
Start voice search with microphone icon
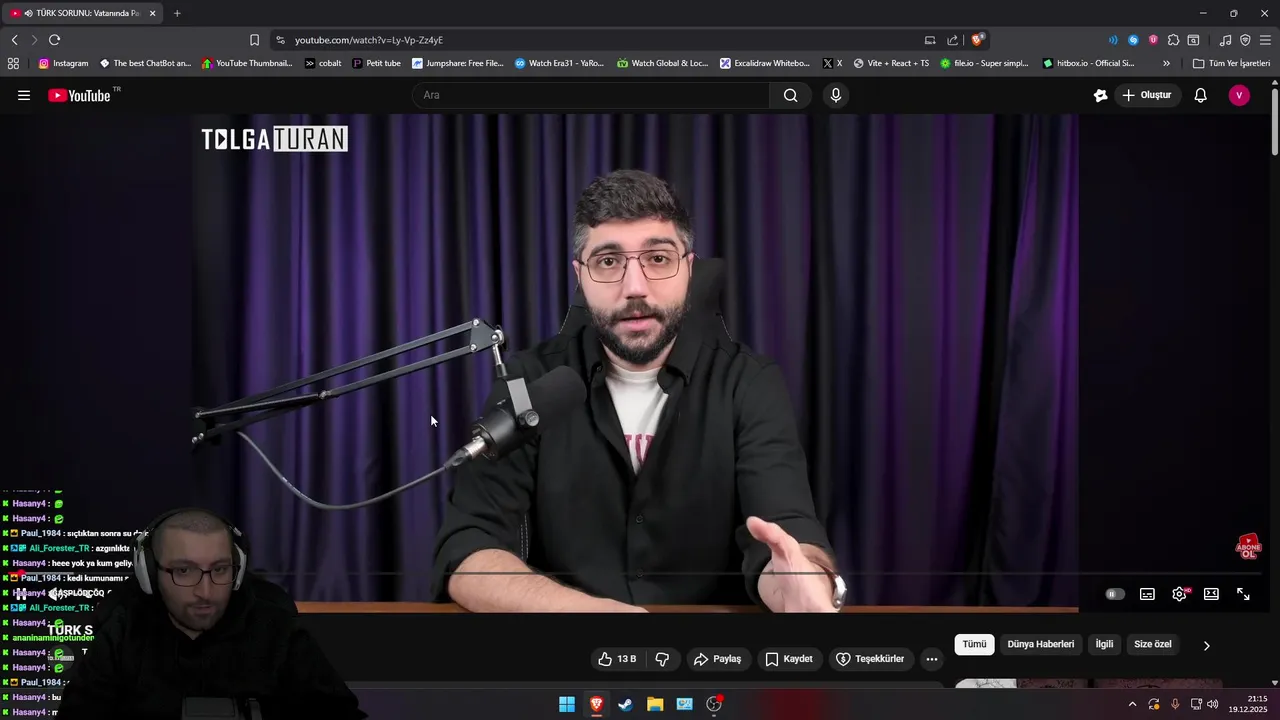tap(836, 95)
